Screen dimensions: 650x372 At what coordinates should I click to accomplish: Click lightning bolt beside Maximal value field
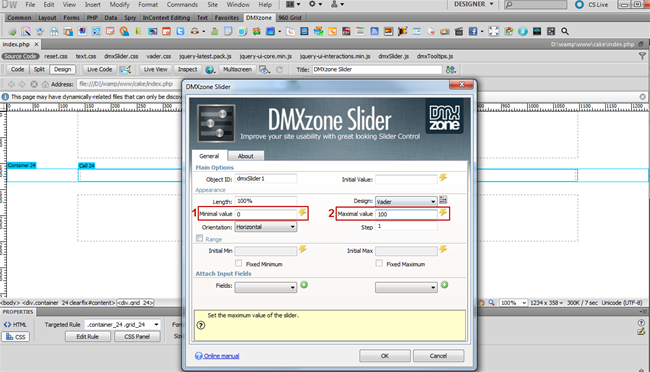click(x=443, y=213)
